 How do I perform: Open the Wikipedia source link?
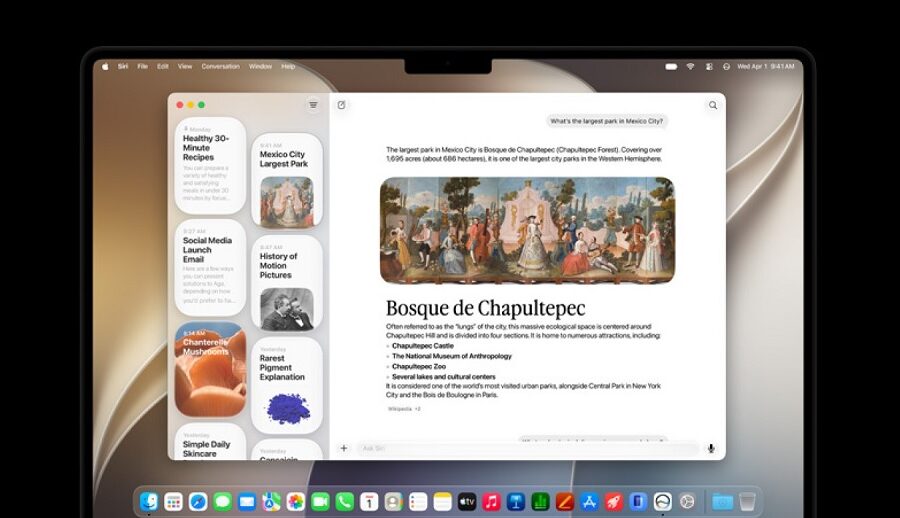click(x=400, y=409)
